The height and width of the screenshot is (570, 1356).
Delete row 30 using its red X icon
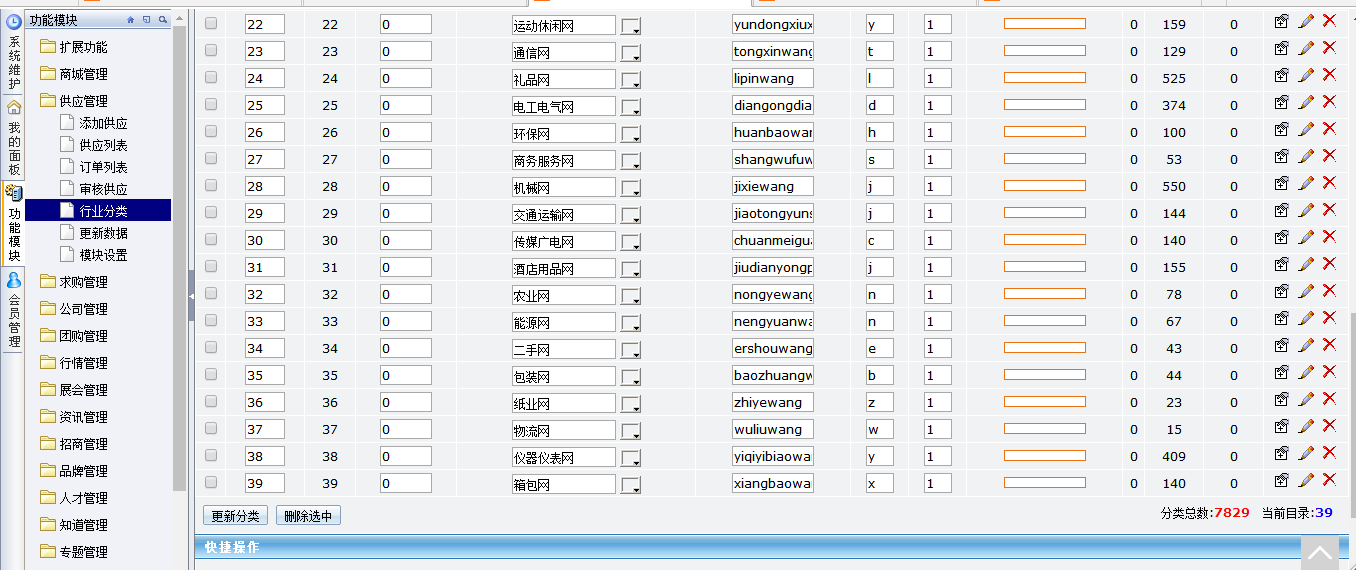coord(1329,237)
